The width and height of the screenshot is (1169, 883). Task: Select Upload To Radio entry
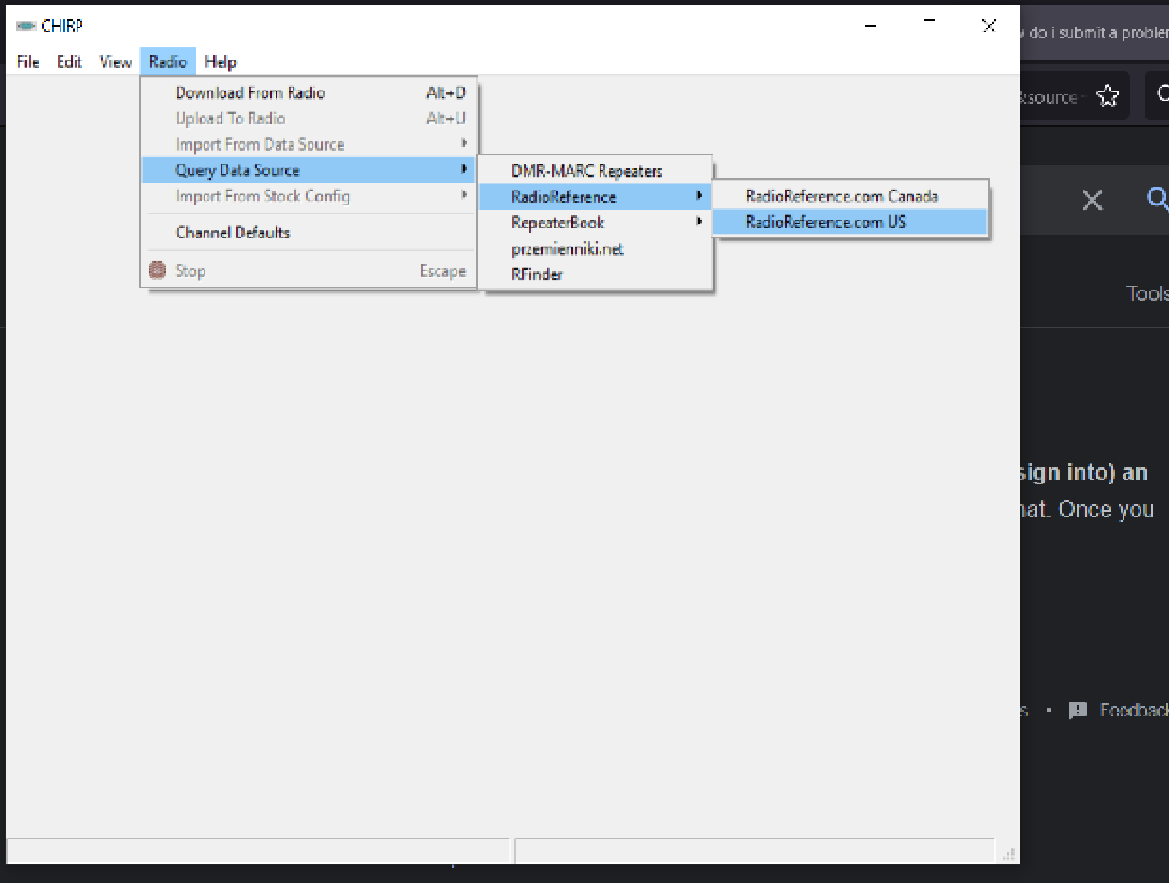(309, 118)
